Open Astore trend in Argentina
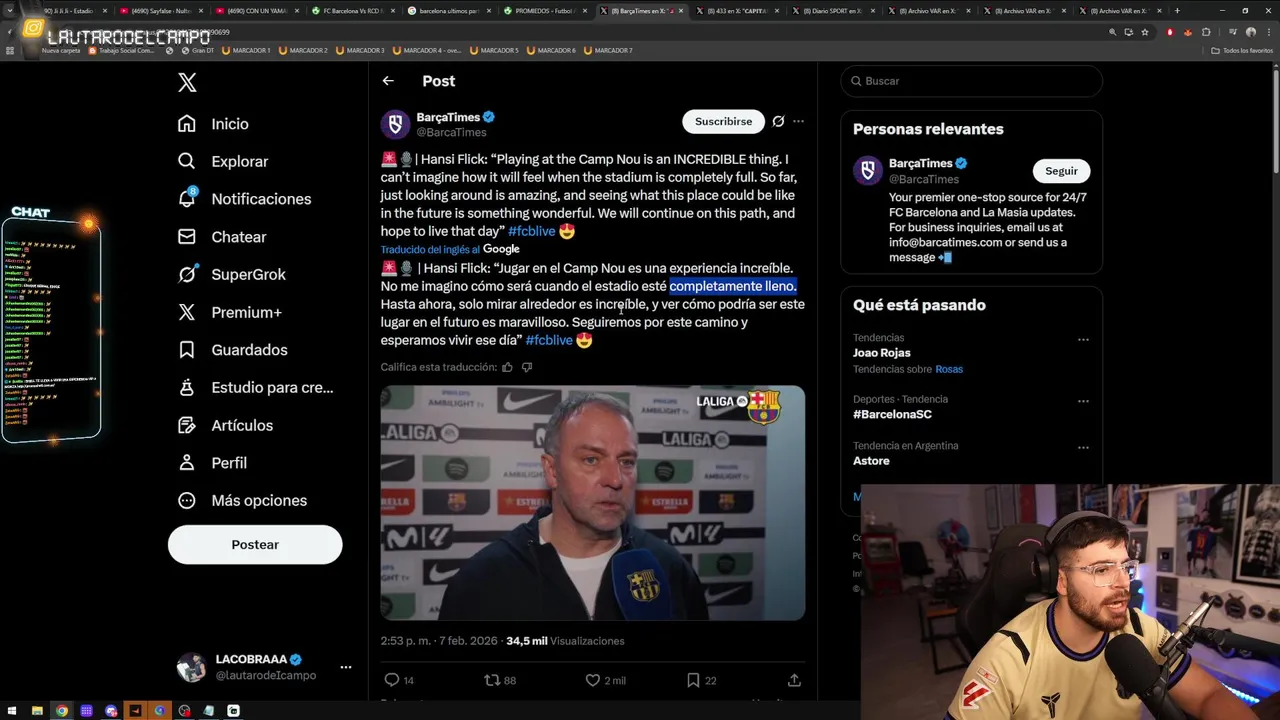 (871, 461)
